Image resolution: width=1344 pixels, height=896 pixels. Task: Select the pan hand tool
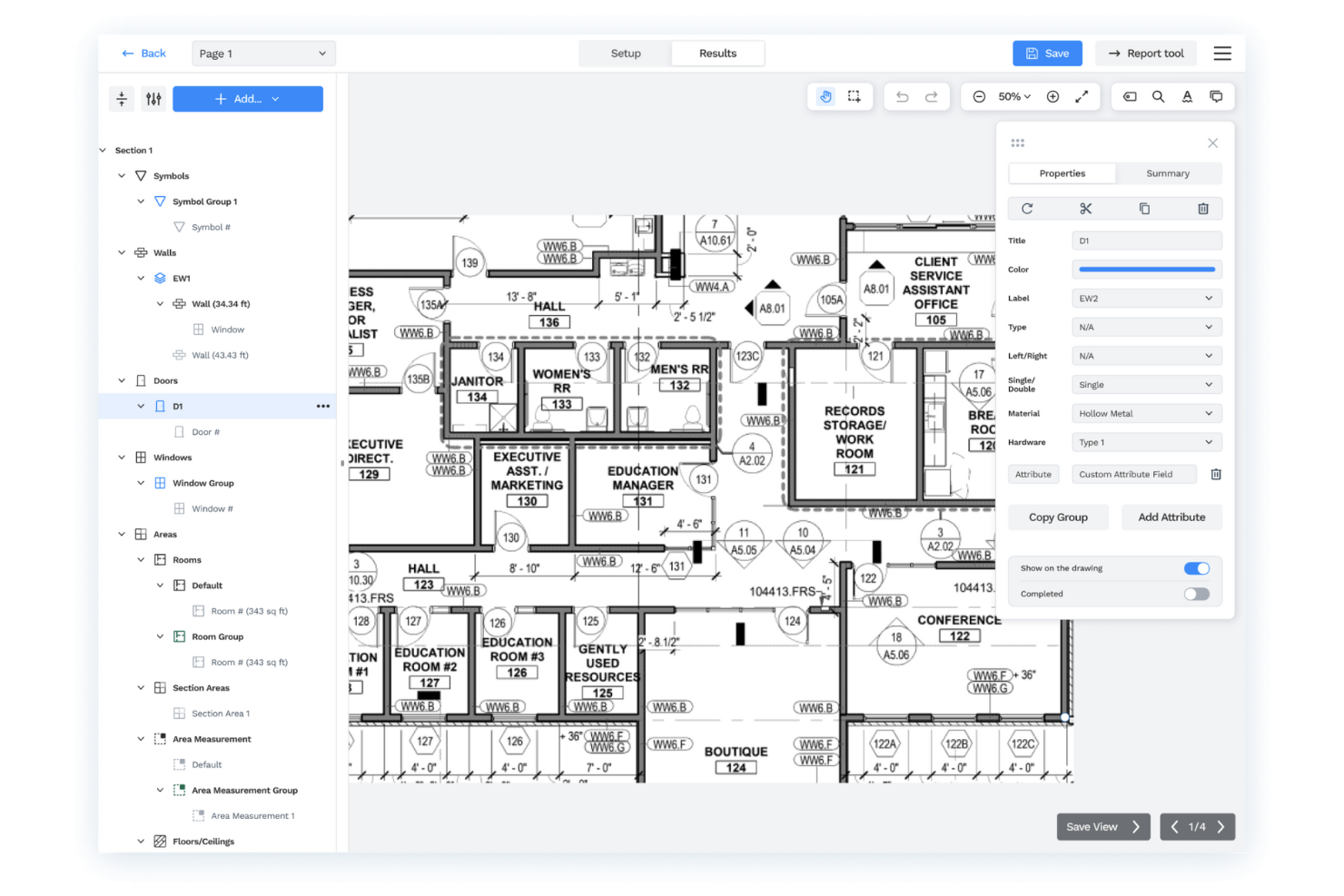825,96
